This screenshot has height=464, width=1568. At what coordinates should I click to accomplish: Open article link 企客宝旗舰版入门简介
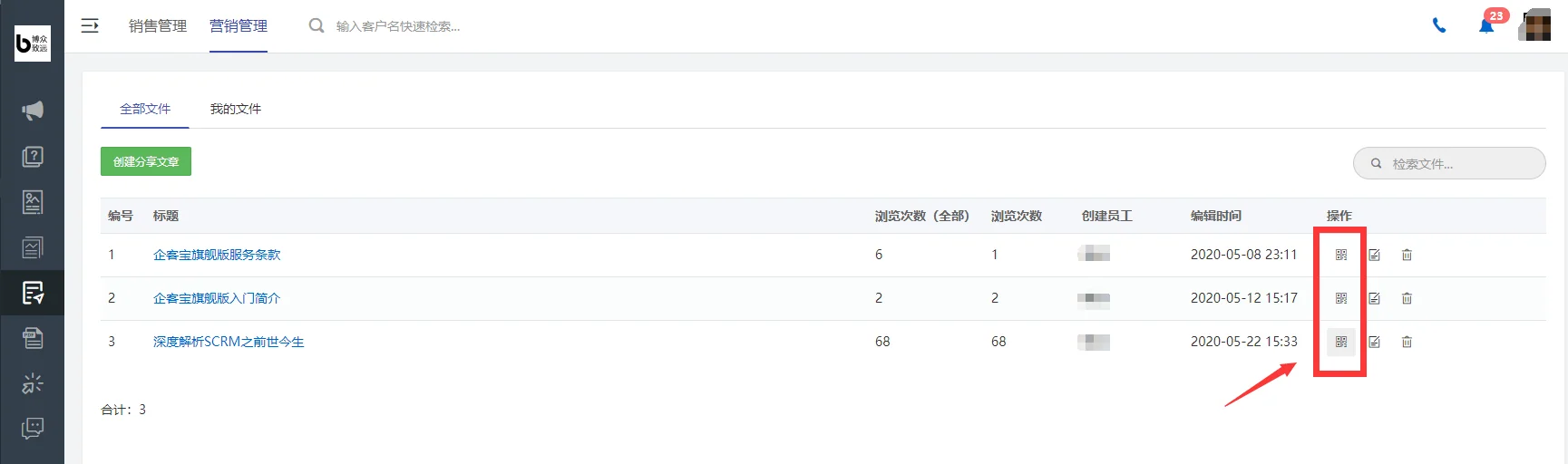[217, 298]
